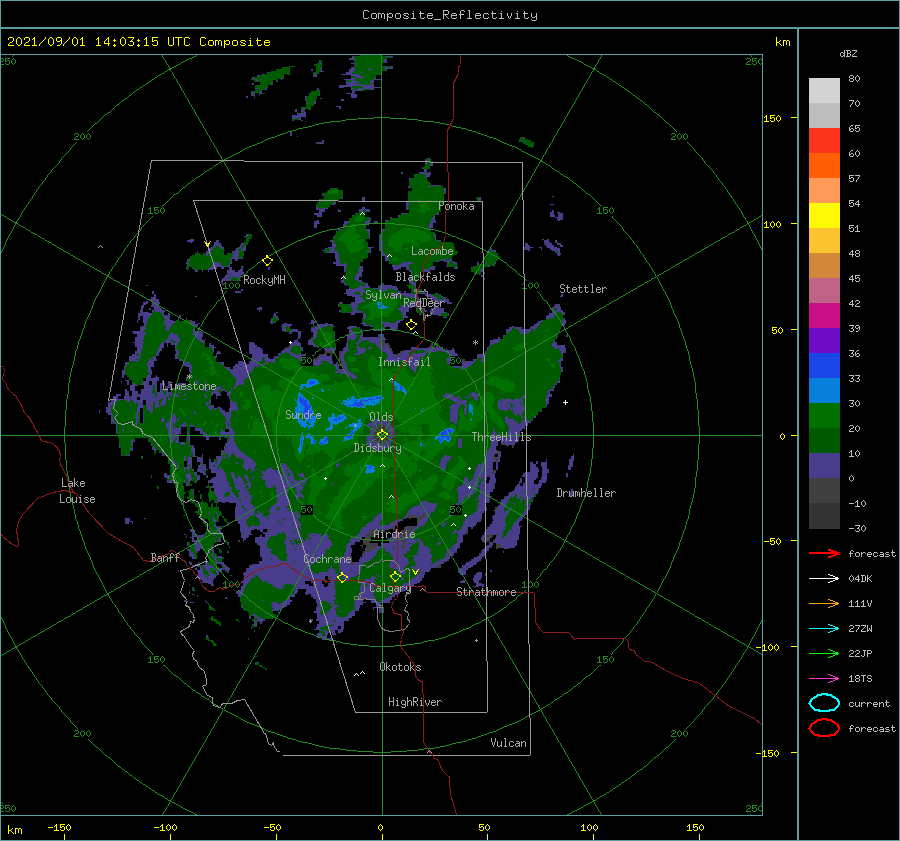The height and width of the screenshot is (841, 900).
Task: Select the 39 dBZ purple swatch
Action: [x=824, y=340]
